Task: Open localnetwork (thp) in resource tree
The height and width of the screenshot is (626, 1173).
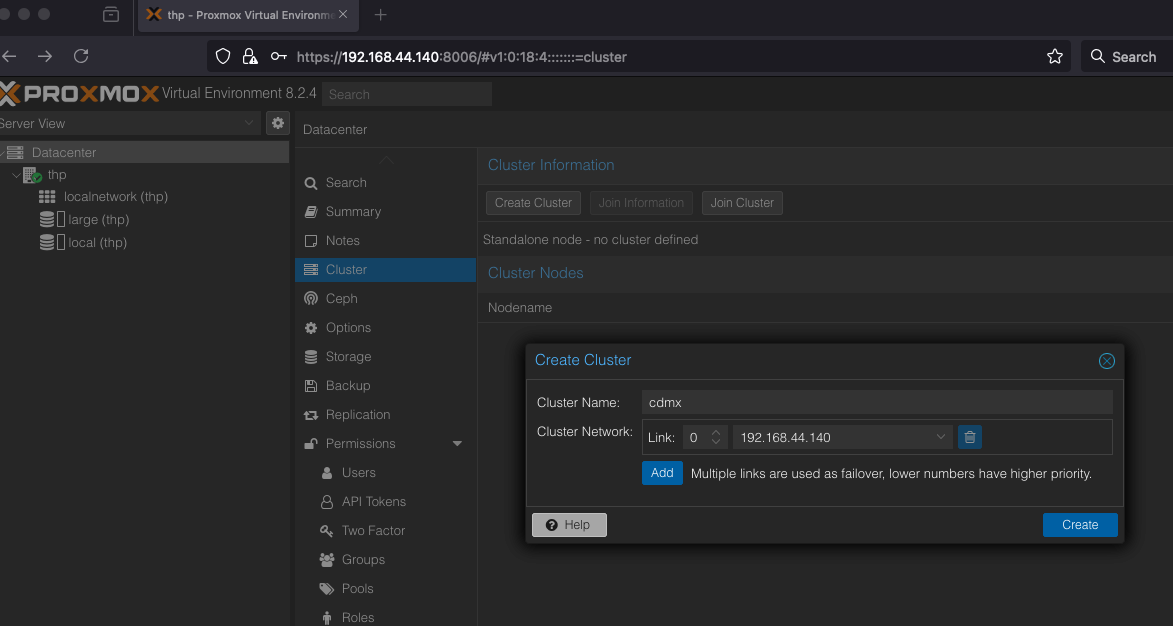Action: click(115, 197)
